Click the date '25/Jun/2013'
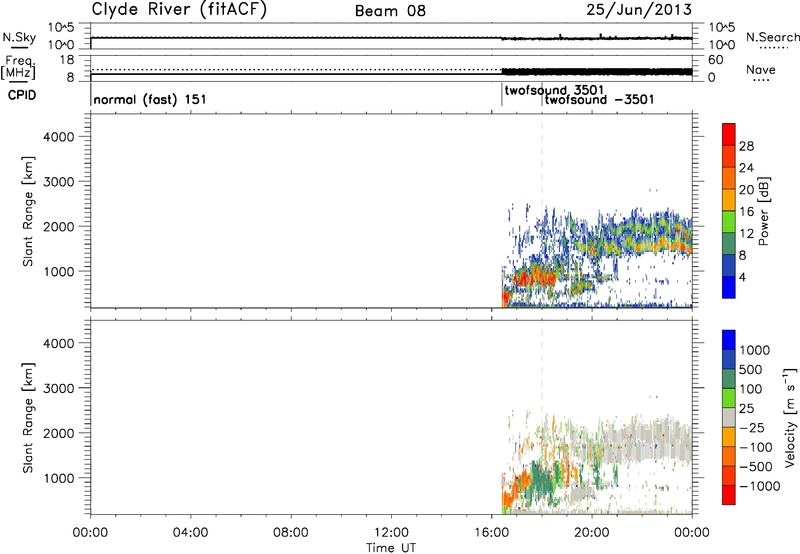This screenshot has height=554, width=800. pyautogui.click(x=639, y=9)
